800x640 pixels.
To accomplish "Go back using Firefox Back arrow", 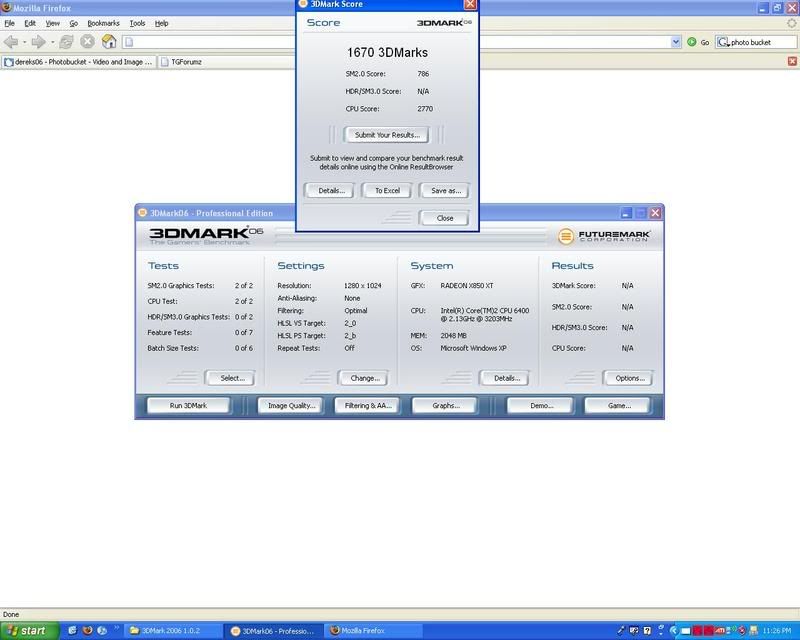I will [x=11, y=42].
